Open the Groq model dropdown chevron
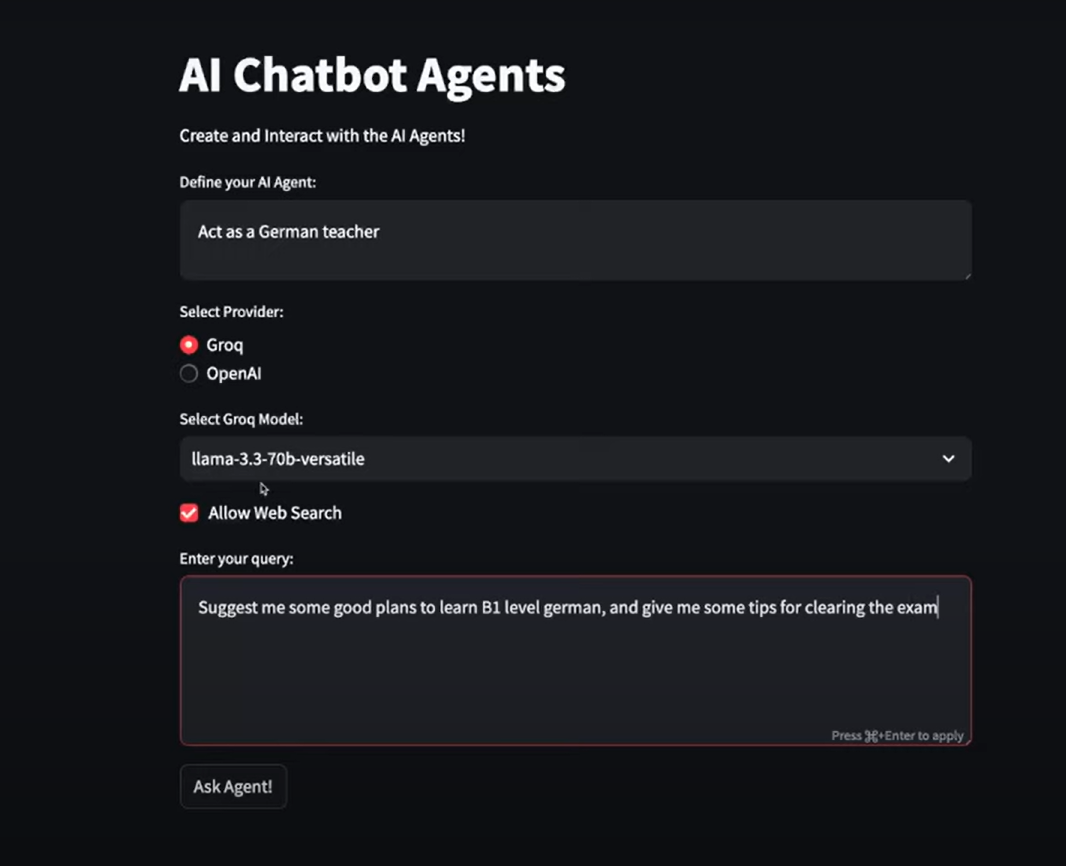The height and width of the screenshot is (866, 1066). point(948,458)
